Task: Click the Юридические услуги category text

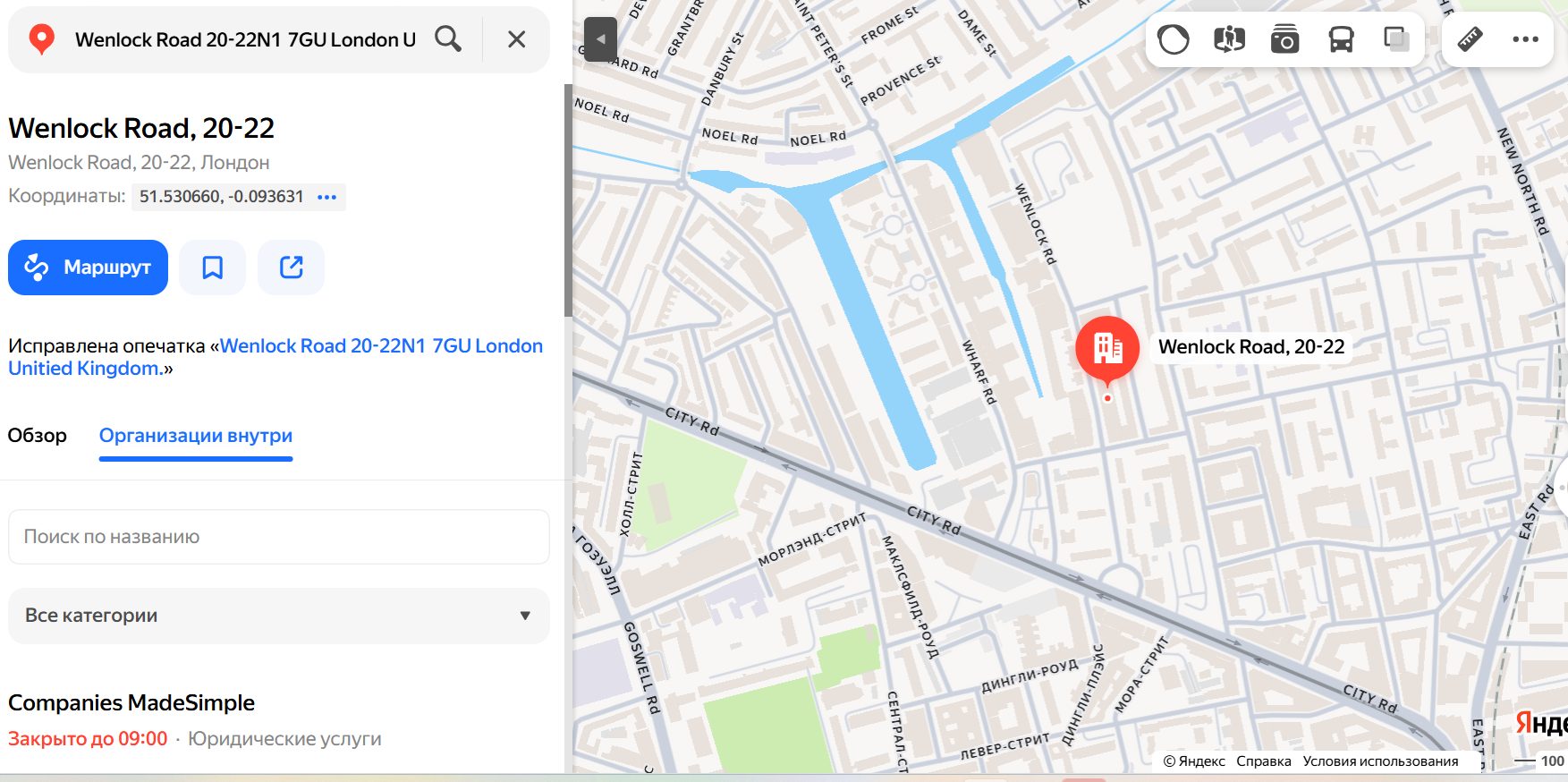Action: (284, 739)
